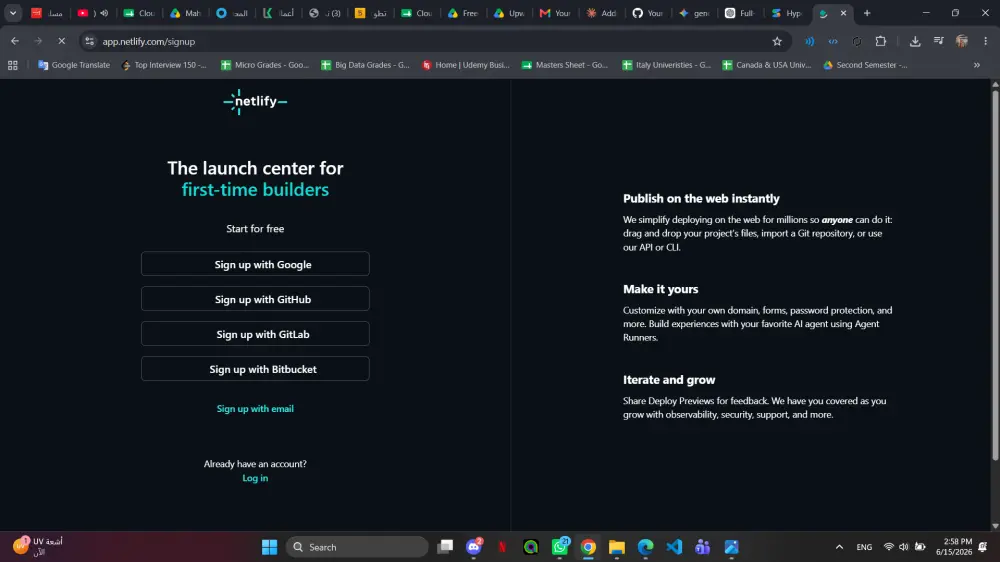The image size is (1000, 562).
Task: Open Microsoft Teams from the taskbar
Action: tap(703, 547)
